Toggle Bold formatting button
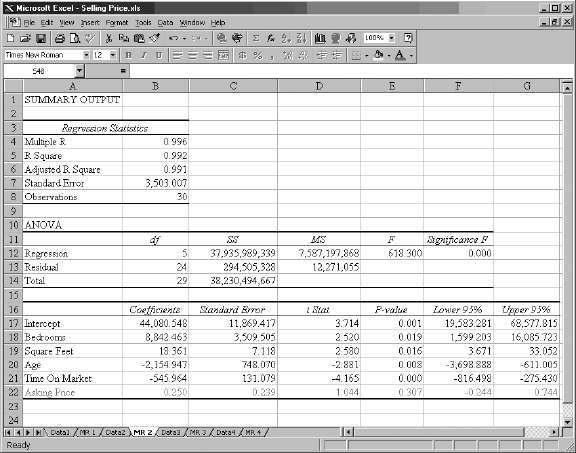Screen dimensions: 576x453 [128, 55]
